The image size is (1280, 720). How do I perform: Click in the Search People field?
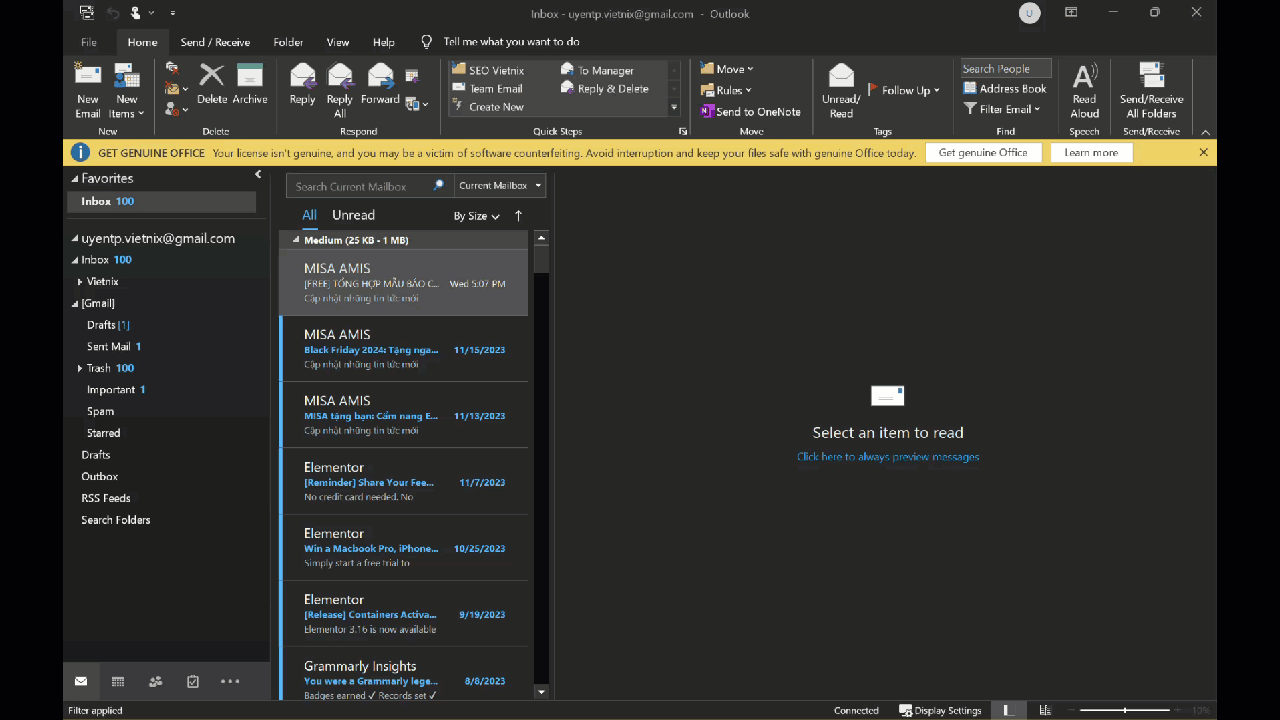point(1006,69)
